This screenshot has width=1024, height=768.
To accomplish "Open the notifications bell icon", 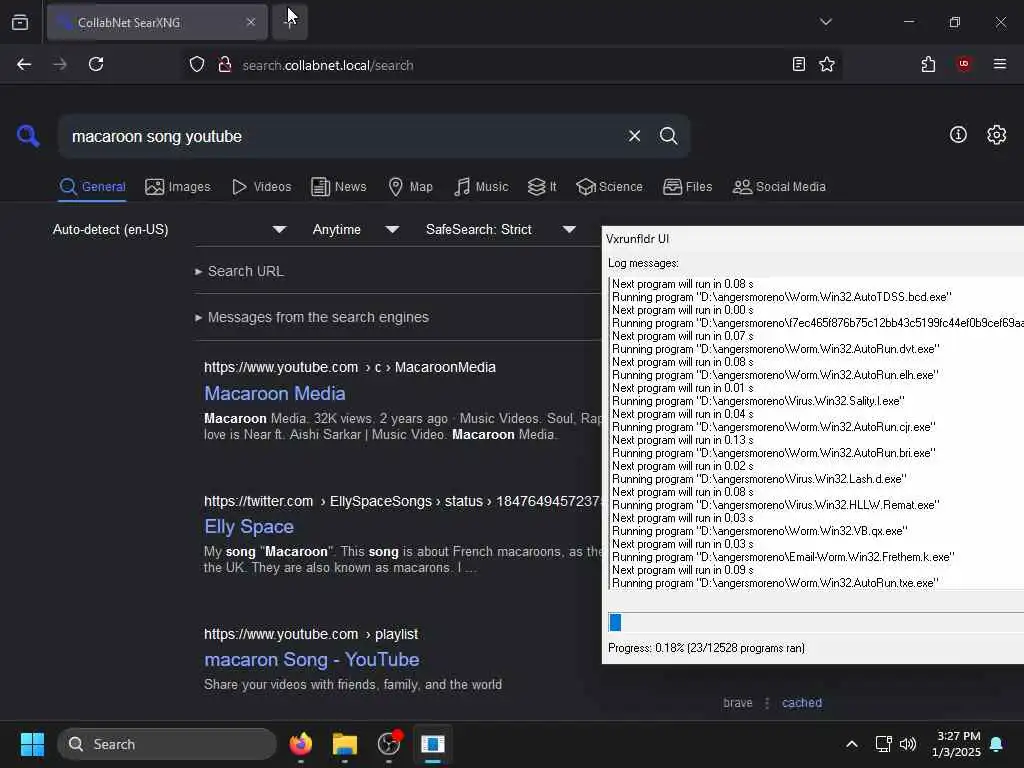I will (996, 744).
